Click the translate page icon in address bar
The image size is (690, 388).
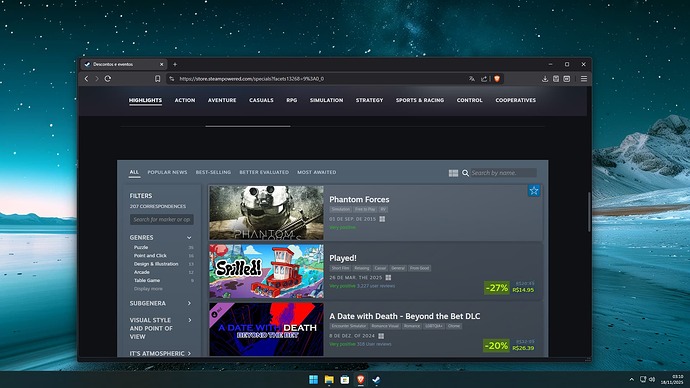pyautogui.click(x=472, y=79)
